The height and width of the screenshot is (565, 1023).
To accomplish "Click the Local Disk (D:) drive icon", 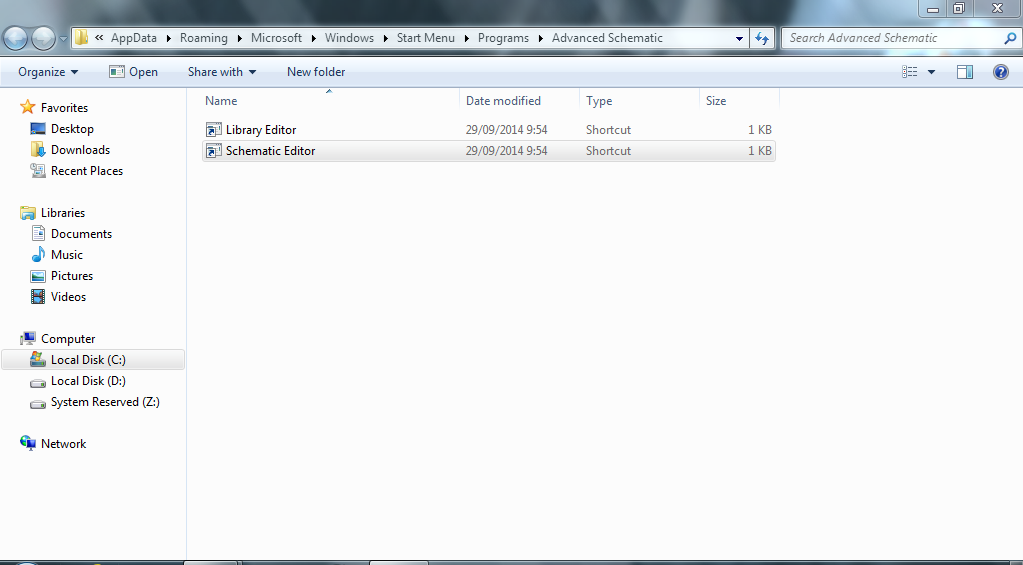I will point(38,382).
